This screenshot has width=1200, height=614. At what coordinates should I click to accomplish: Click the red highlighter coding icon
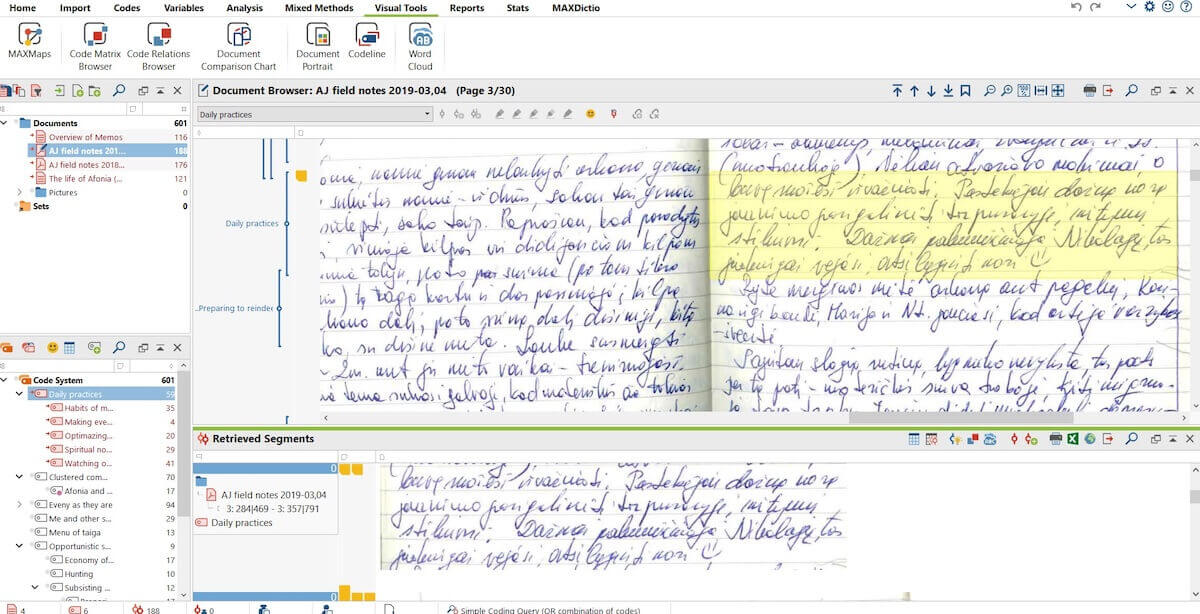pyautogui.click(x=613, y=114)
